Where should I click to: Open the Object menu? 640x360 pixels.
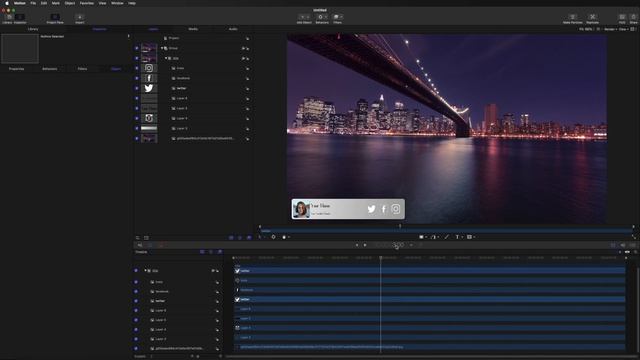(70, 3)
